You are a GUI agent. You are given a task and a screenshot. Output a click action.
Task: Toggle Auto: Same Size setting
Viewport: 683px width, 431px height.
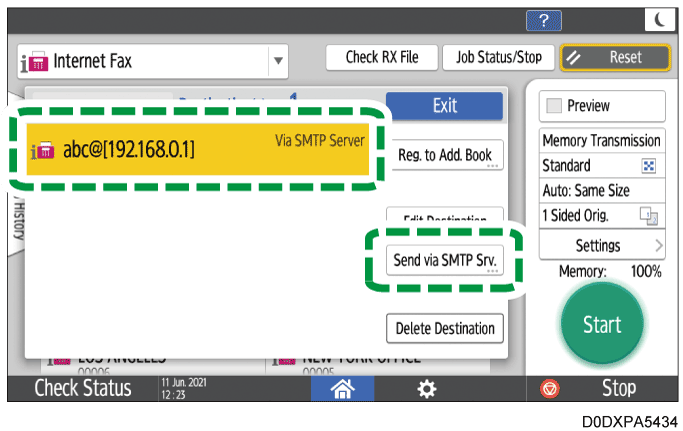coord(601,190)
